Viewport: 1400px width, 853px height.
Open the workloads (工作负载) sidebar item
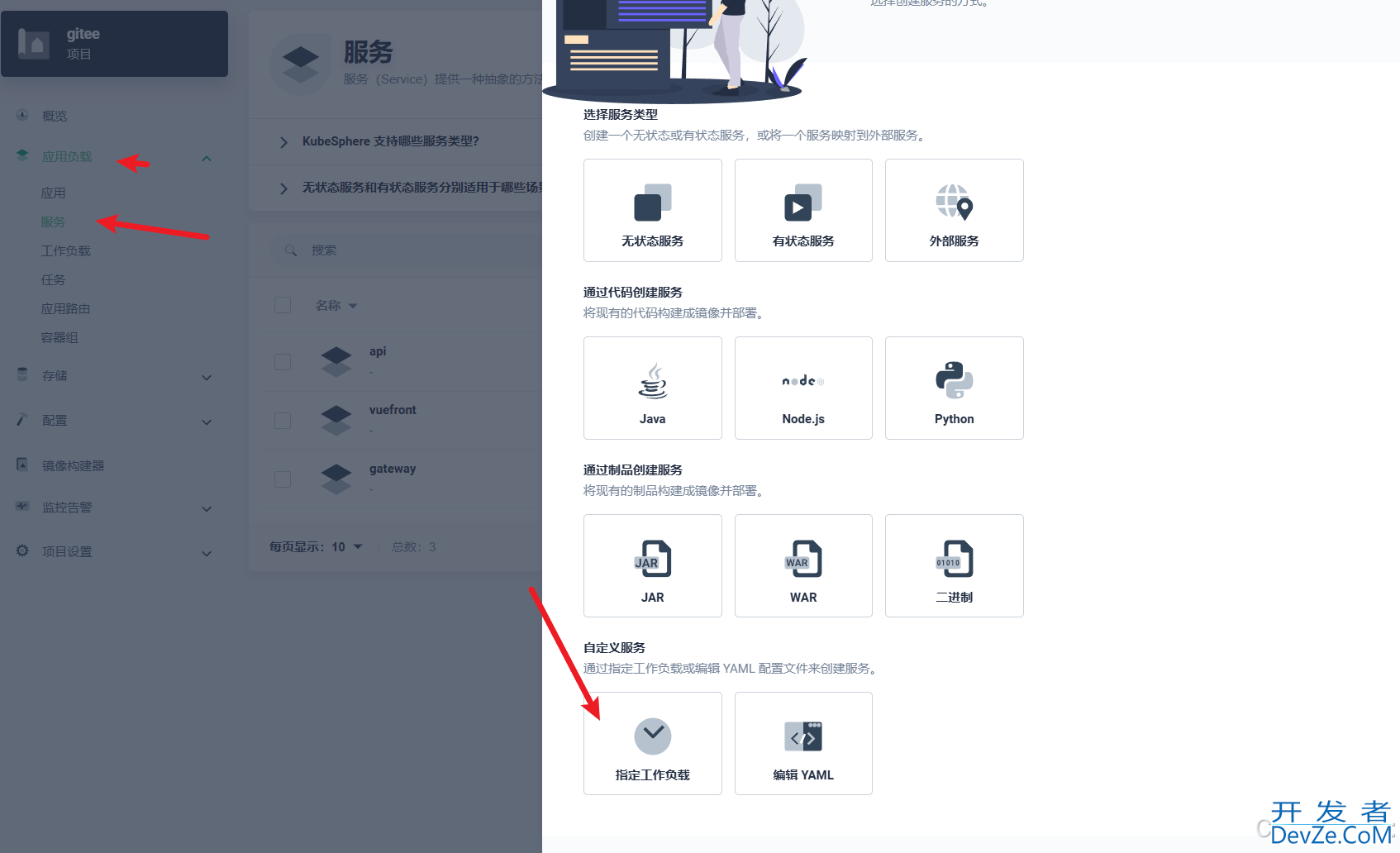click(x=66, y=250)
